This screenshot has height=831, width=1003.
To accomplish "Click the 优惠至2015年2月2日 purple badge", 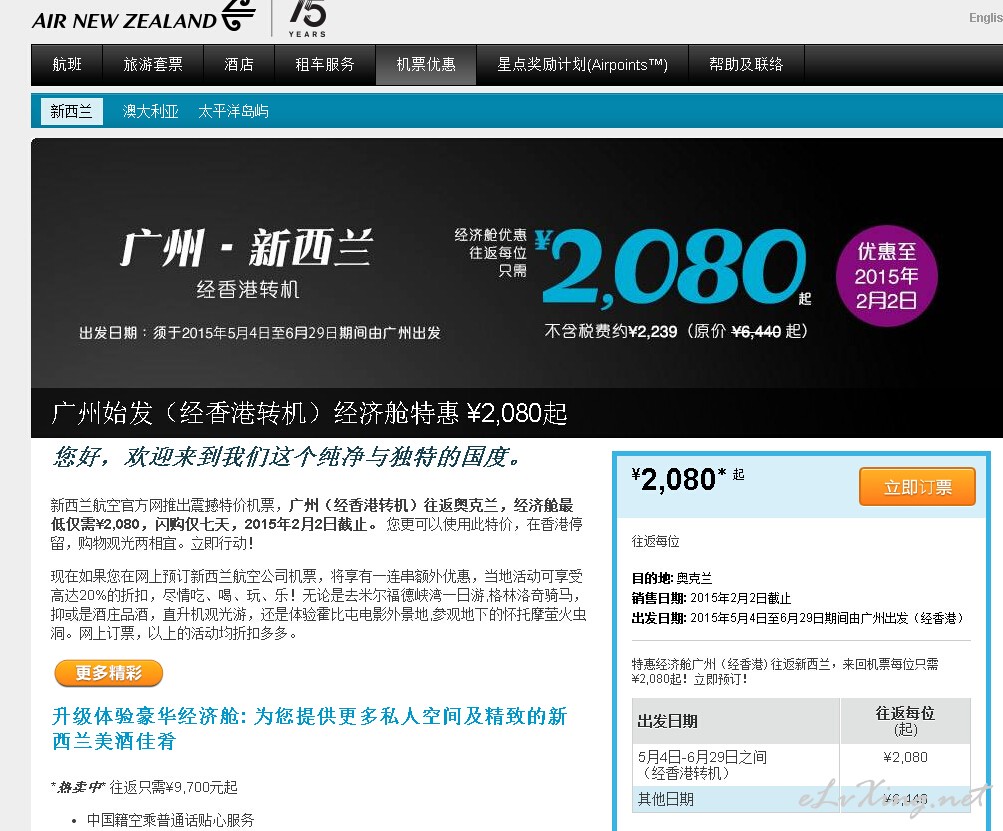I will tap(887, 276).
